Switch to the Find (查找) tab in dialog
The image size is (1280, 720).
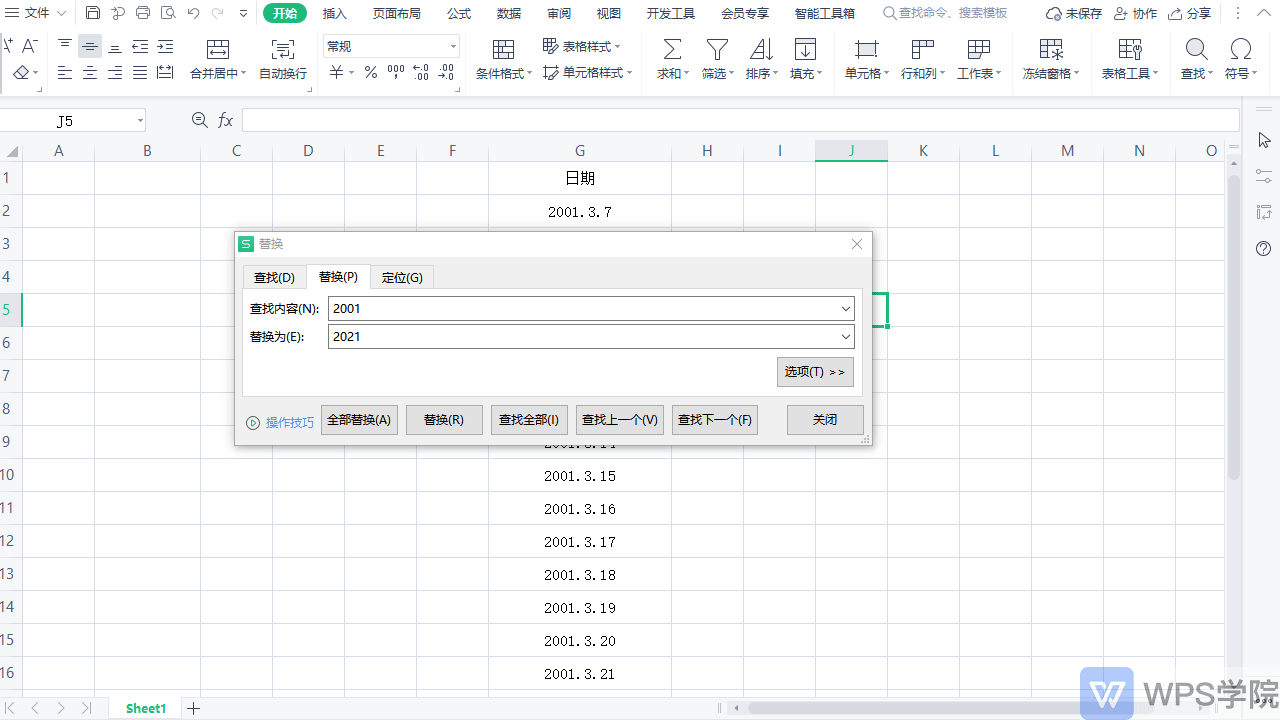click(274, 277)
